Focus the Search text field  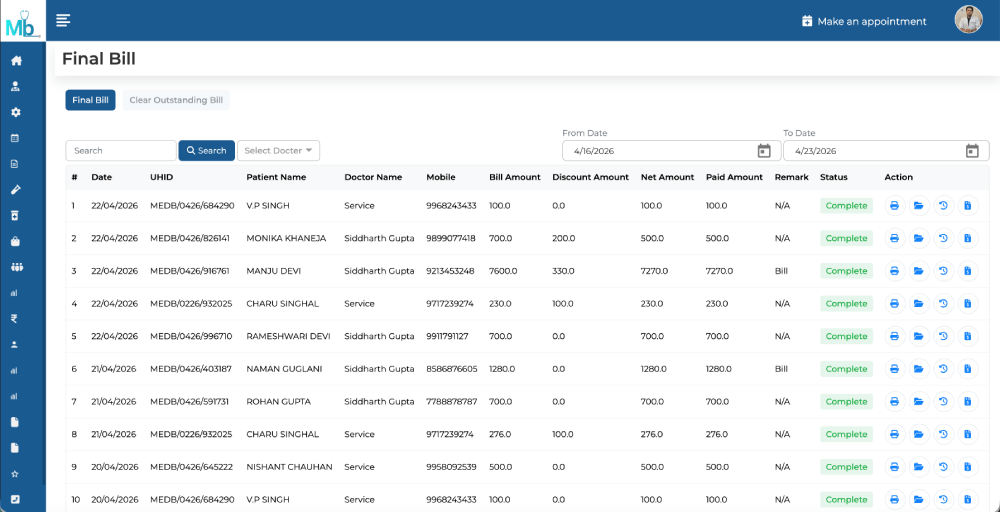tap(121, 150)
